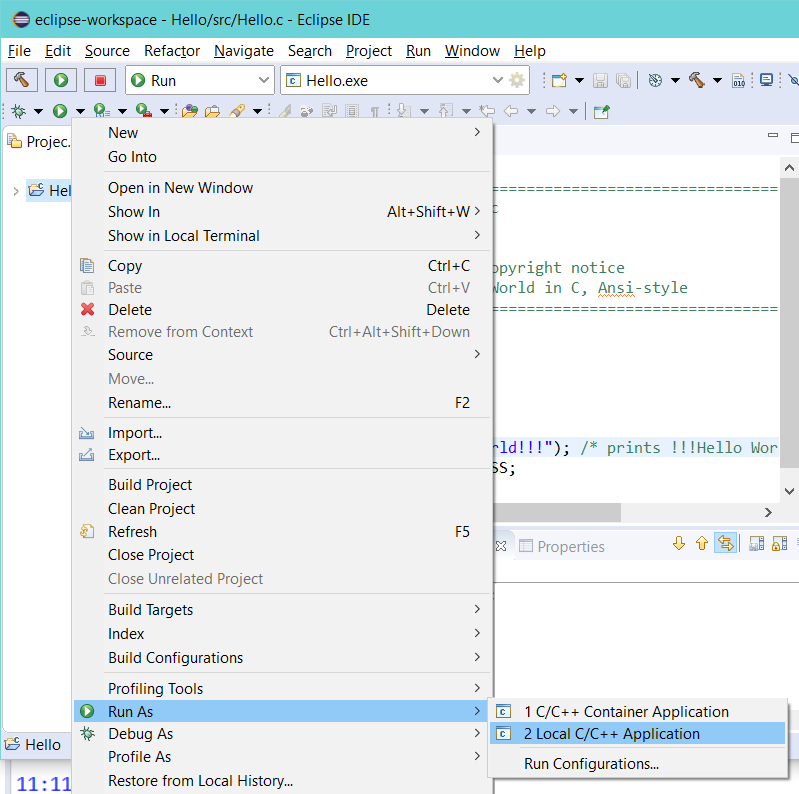The width and height of the screenshot is (799, 794).
Task: Click the hammer Build button
Action: click(22, 80)
